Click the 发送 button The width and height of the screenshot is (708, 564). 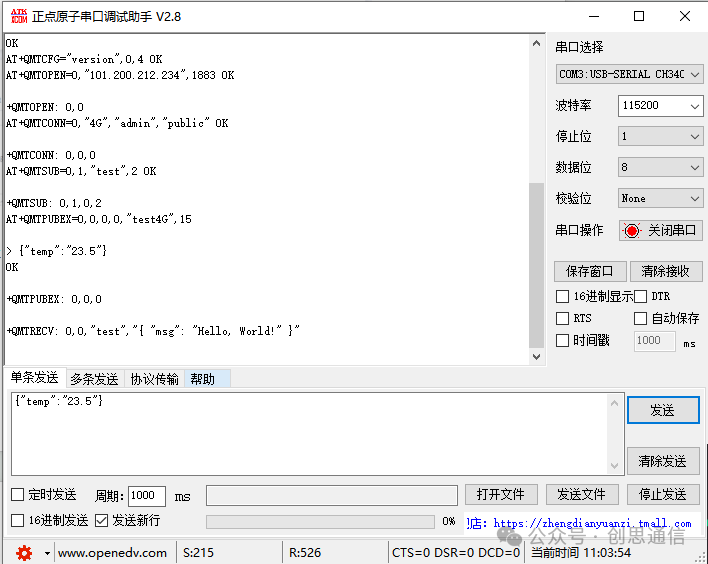pyautogui.click(x=663, y=410)
